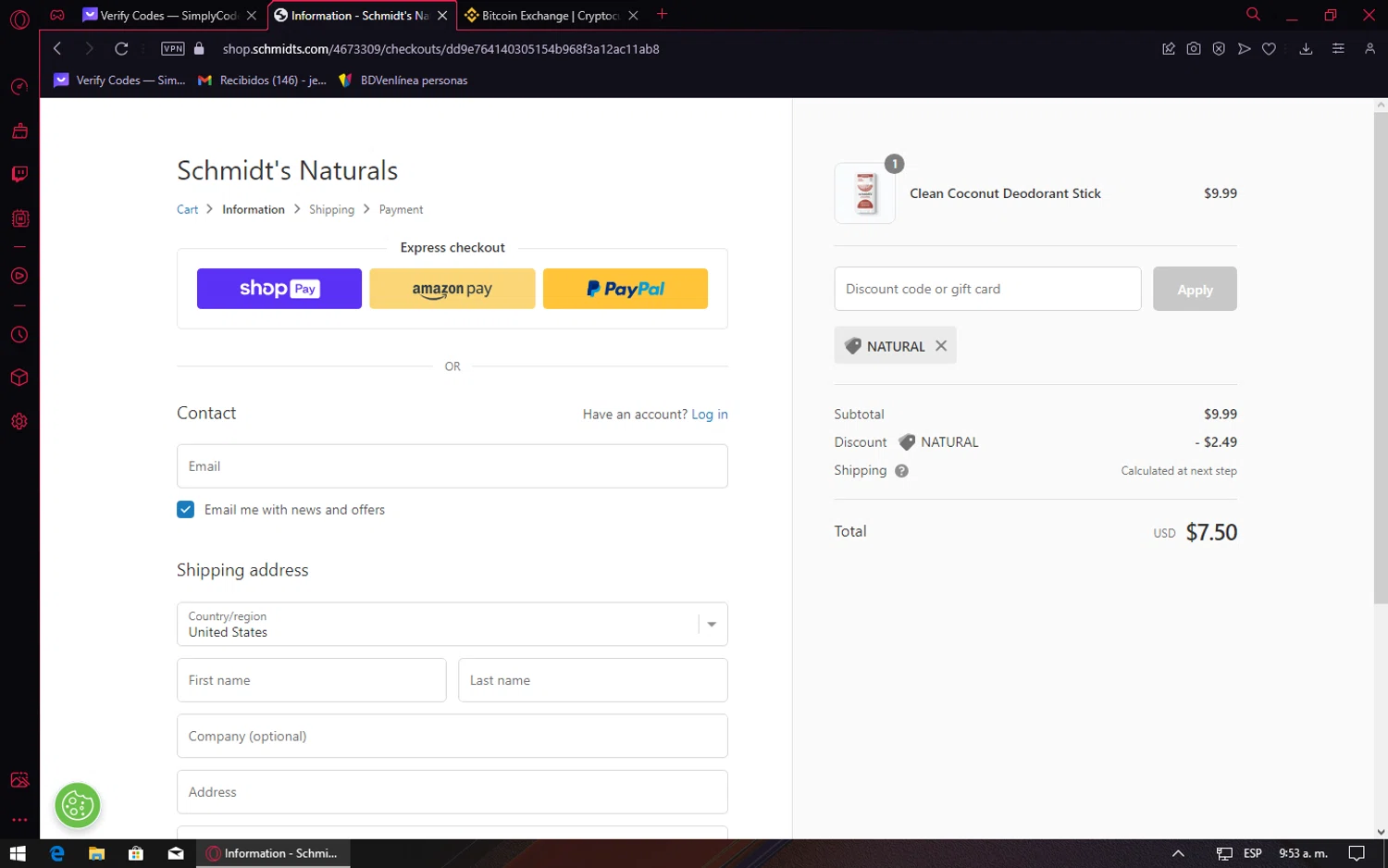Bookmark page with heart icon
This screenshot has width=1388, height=868.
click(1269, 49)
